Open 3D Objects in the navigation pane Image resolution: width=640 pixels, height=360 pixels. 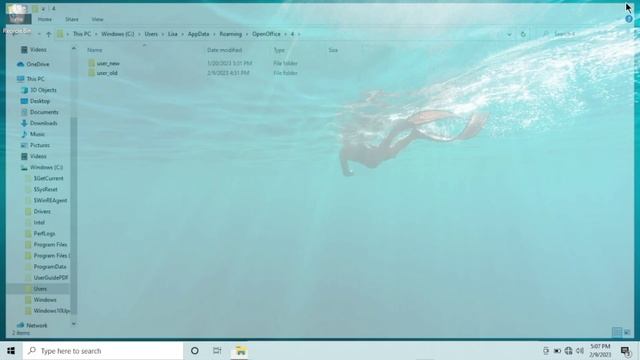[x=43, y=90]
